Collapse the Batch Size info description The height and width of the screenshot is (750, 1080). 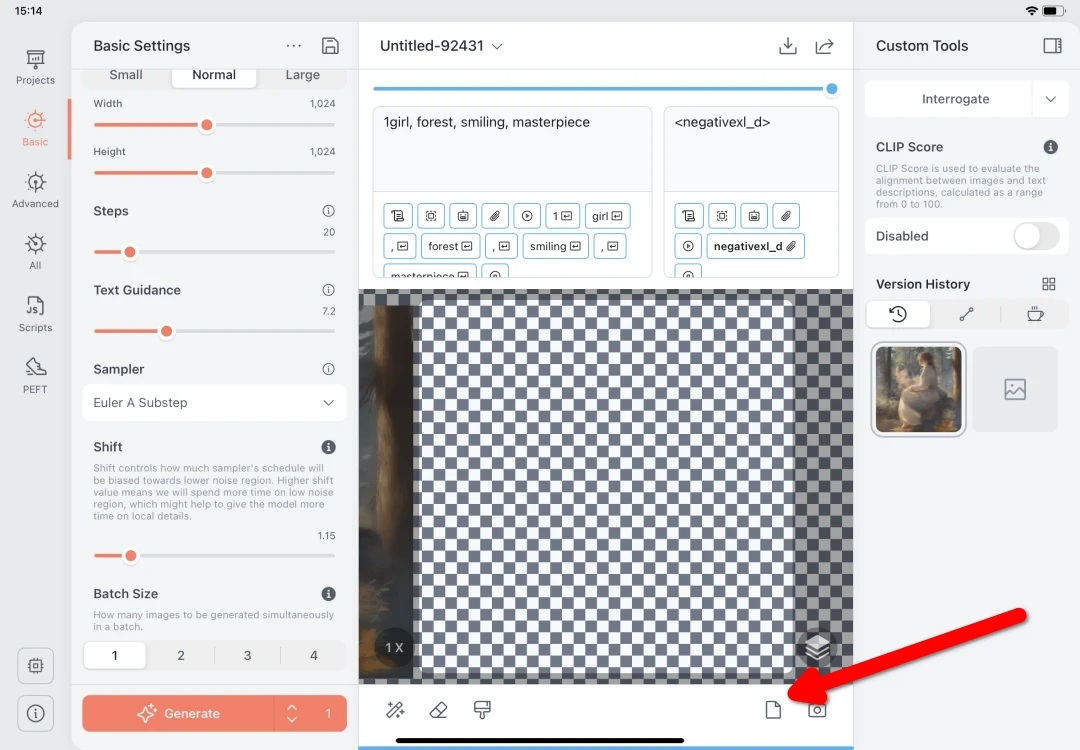(x=329, y=594)
